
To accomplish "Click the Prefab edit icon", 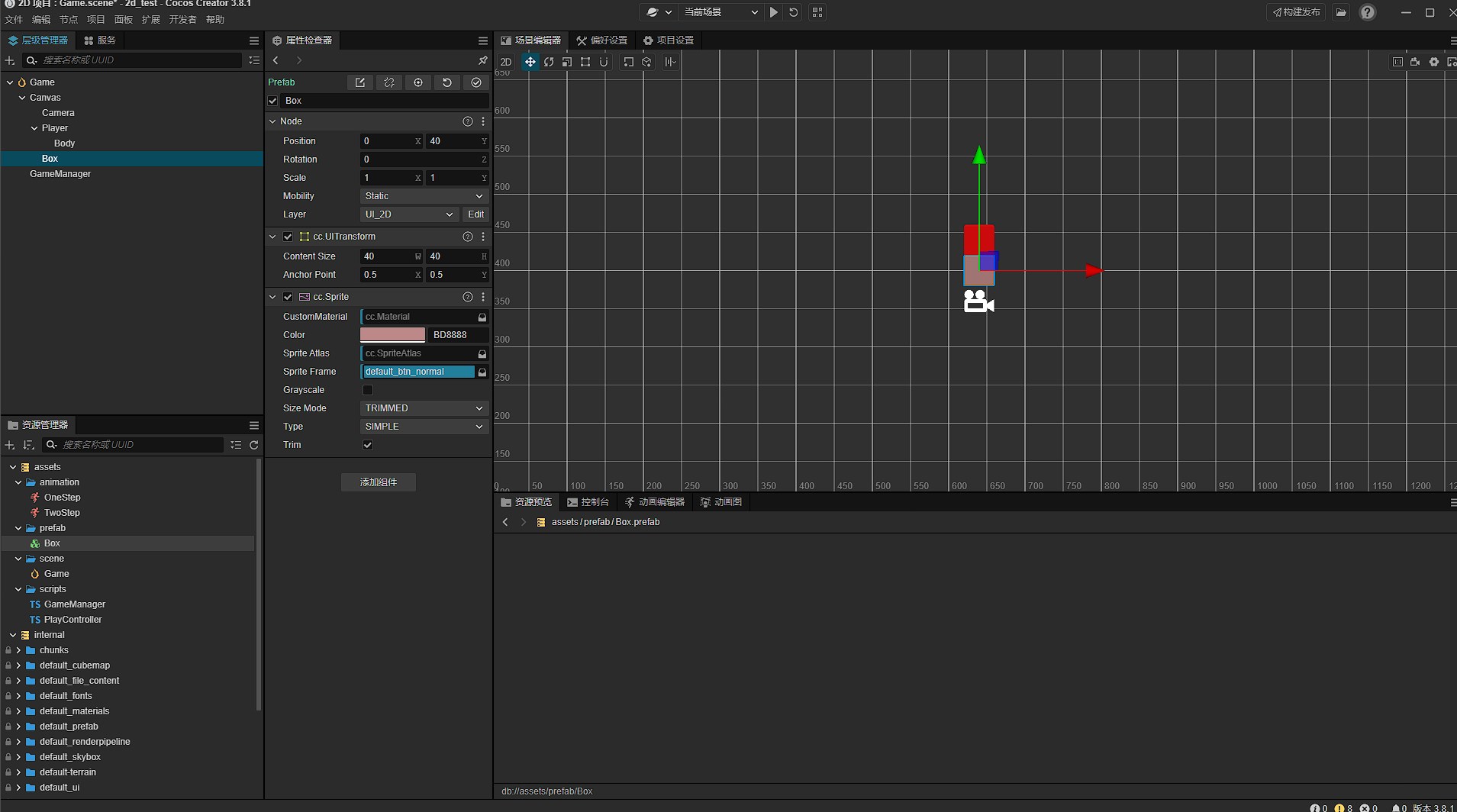I will (x=360, y=82).
